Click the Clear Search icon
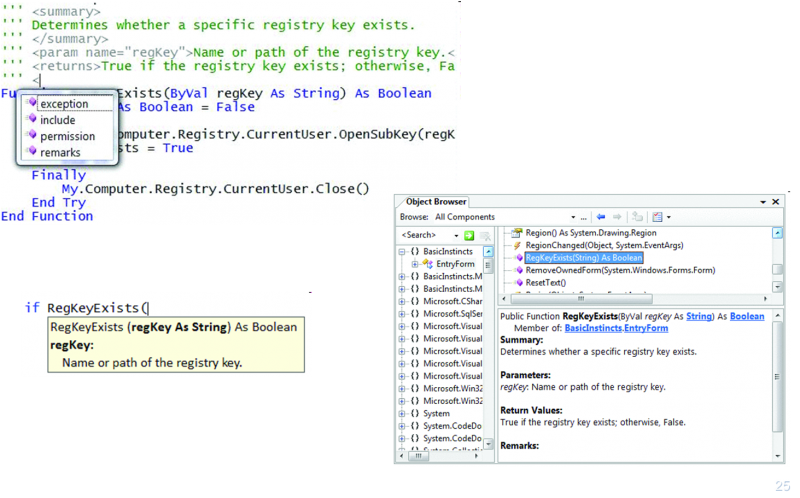 (482, 235)
